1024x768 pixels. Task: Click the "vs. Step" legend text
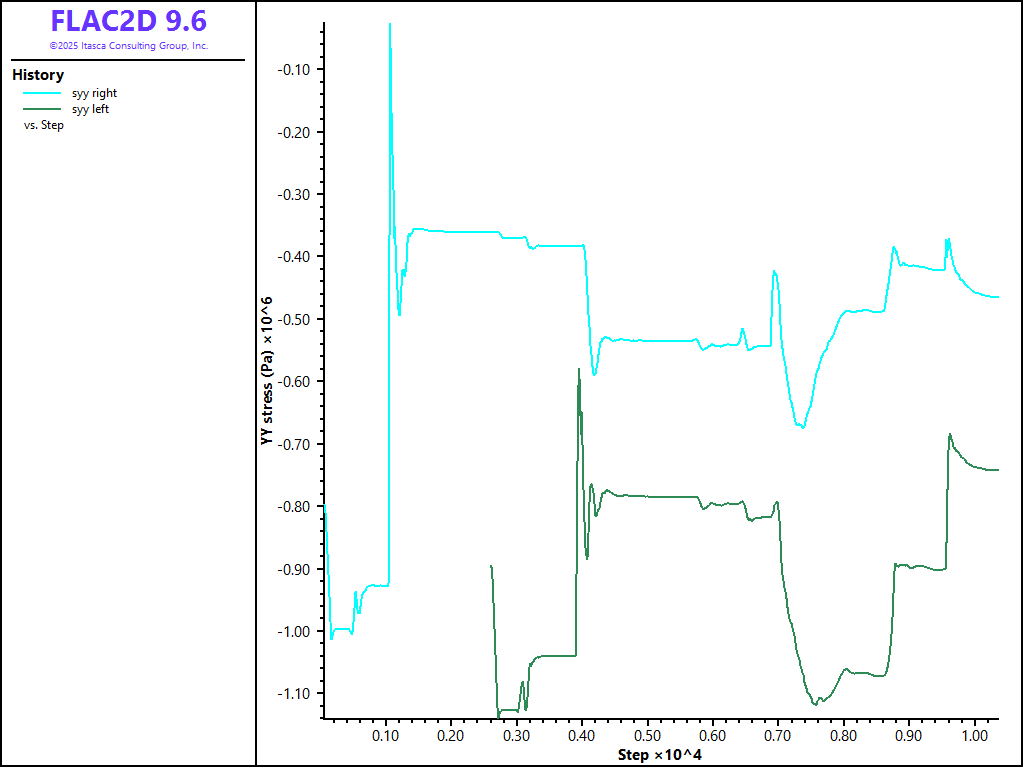pyautogui.click(x=43, y=126)
